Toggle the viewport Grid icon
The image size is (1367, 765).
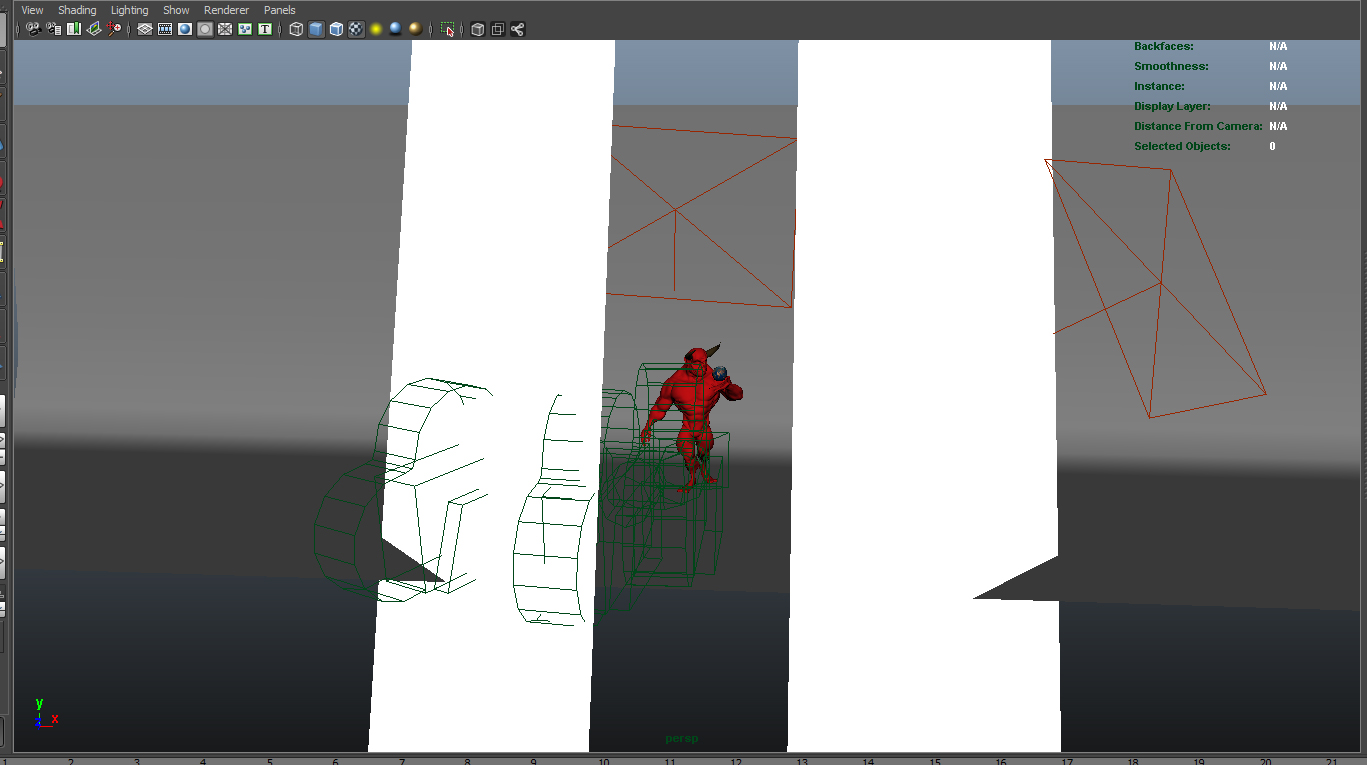point(145,29)
